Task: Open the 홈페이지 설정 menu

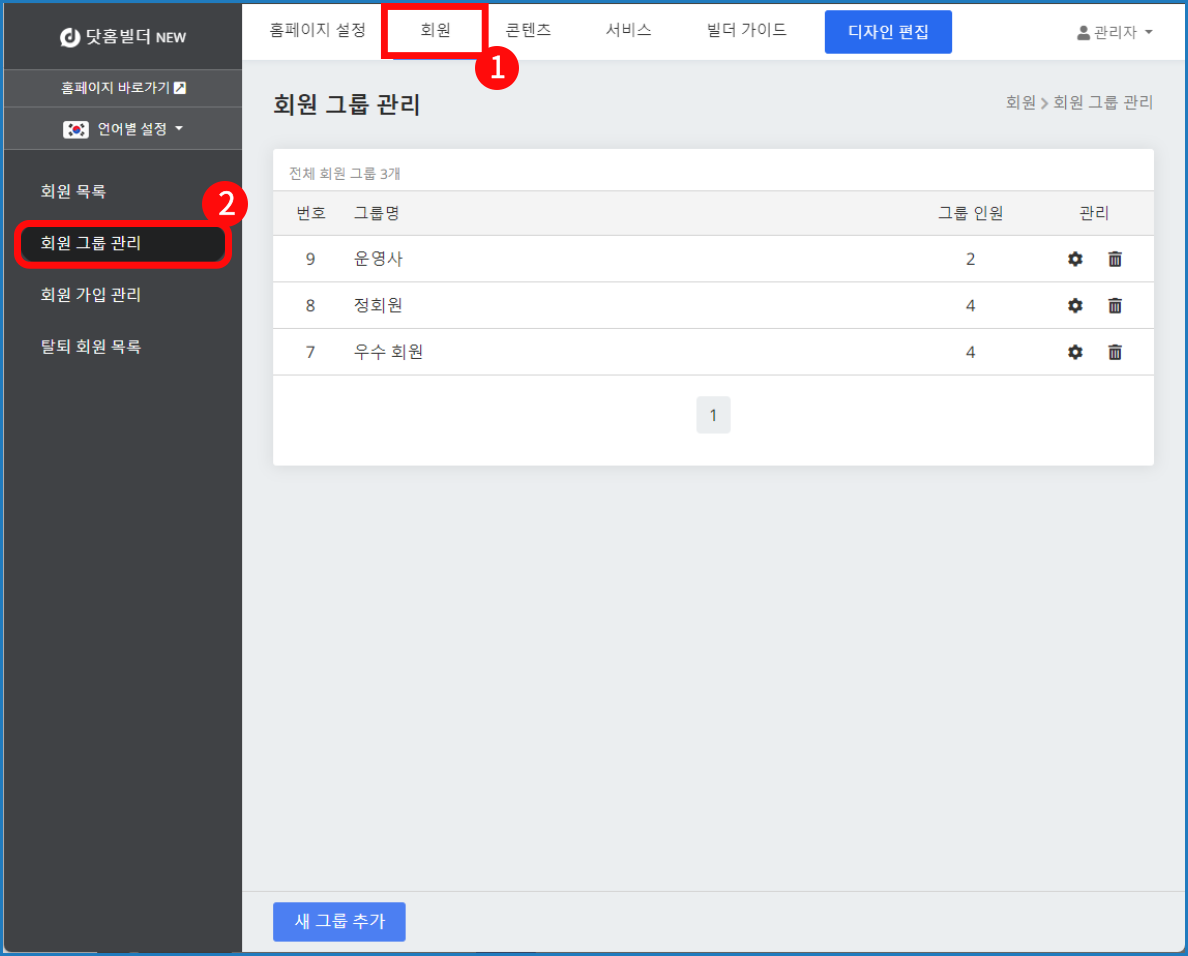Action: pos(318,31)
